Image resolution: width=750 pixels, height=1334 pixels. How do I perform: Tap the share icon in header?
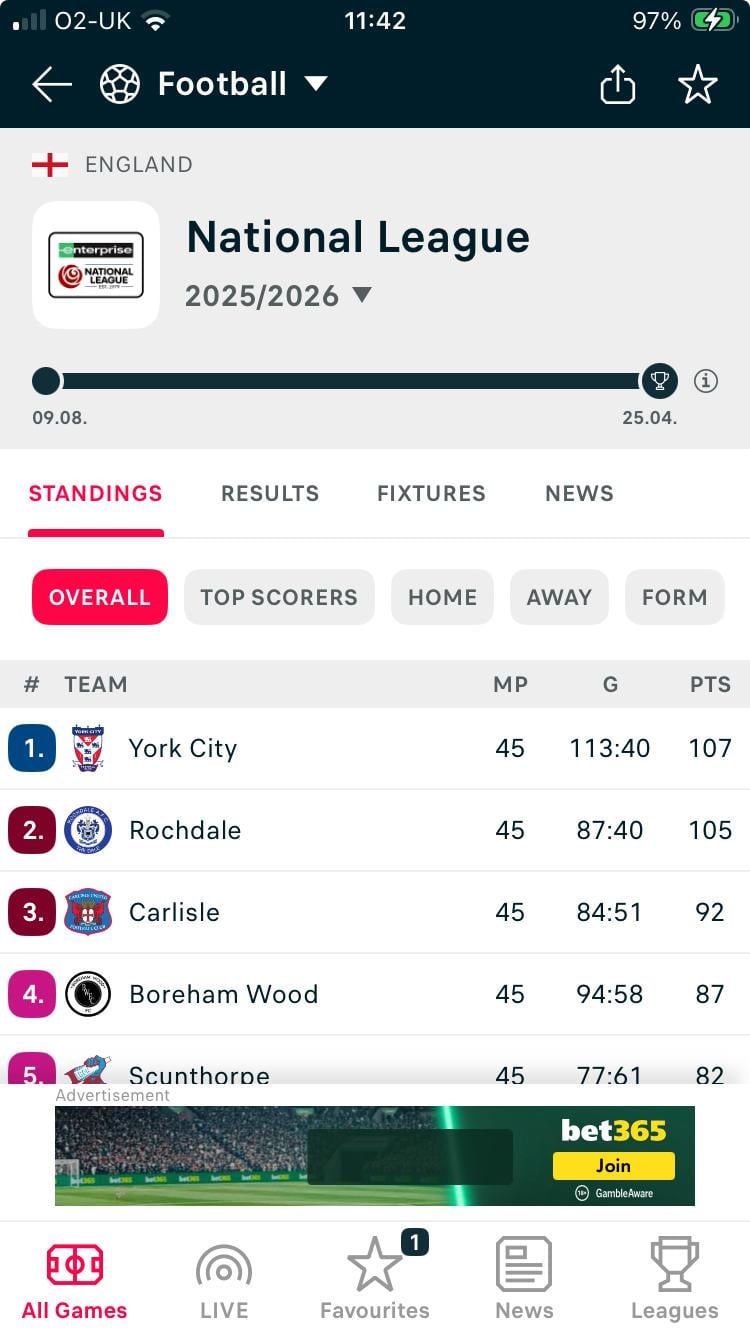pyautogui.click(x=617, y=85)
